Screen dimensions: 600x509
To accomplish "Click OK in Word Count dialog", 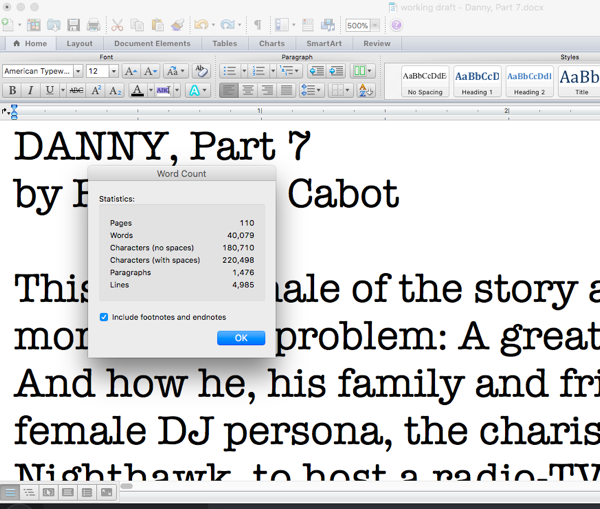I will 241,338.
